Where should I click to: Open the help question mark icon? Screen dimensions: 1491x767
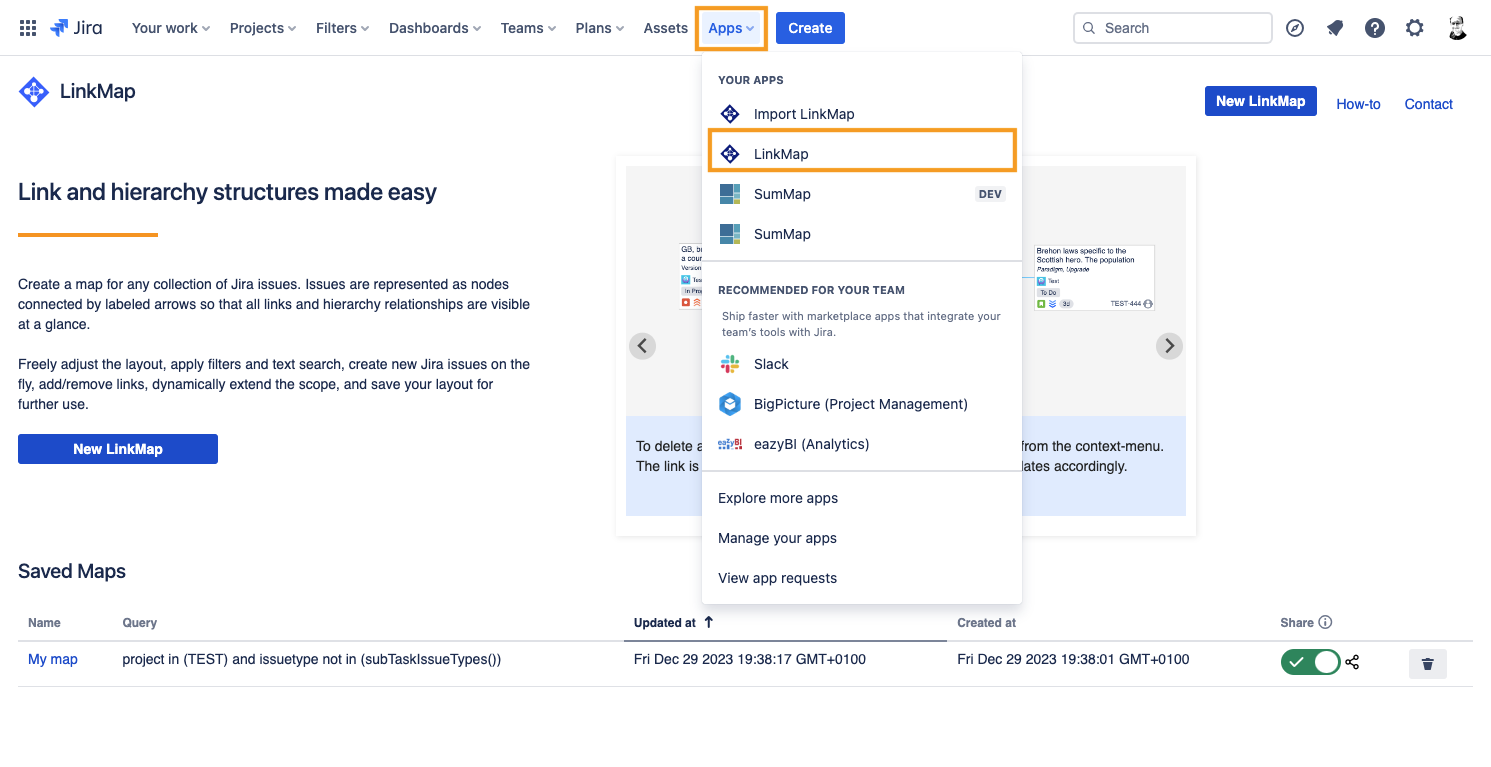1375,28
